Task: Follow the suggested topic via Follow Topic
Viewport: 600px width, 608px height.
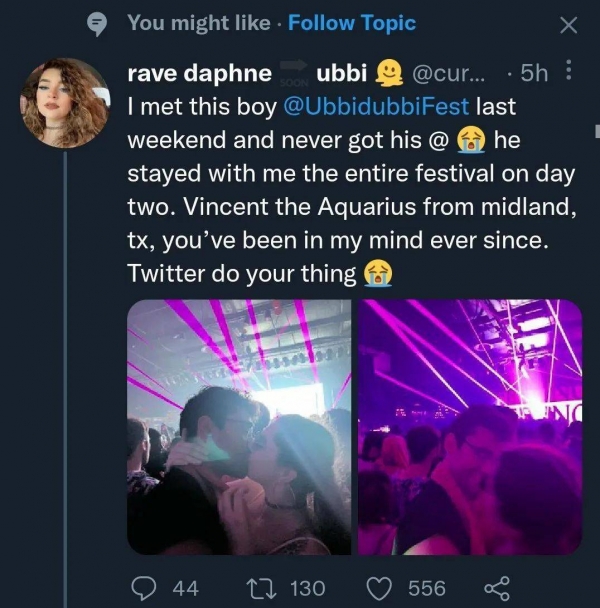Action: click(351, 24)
